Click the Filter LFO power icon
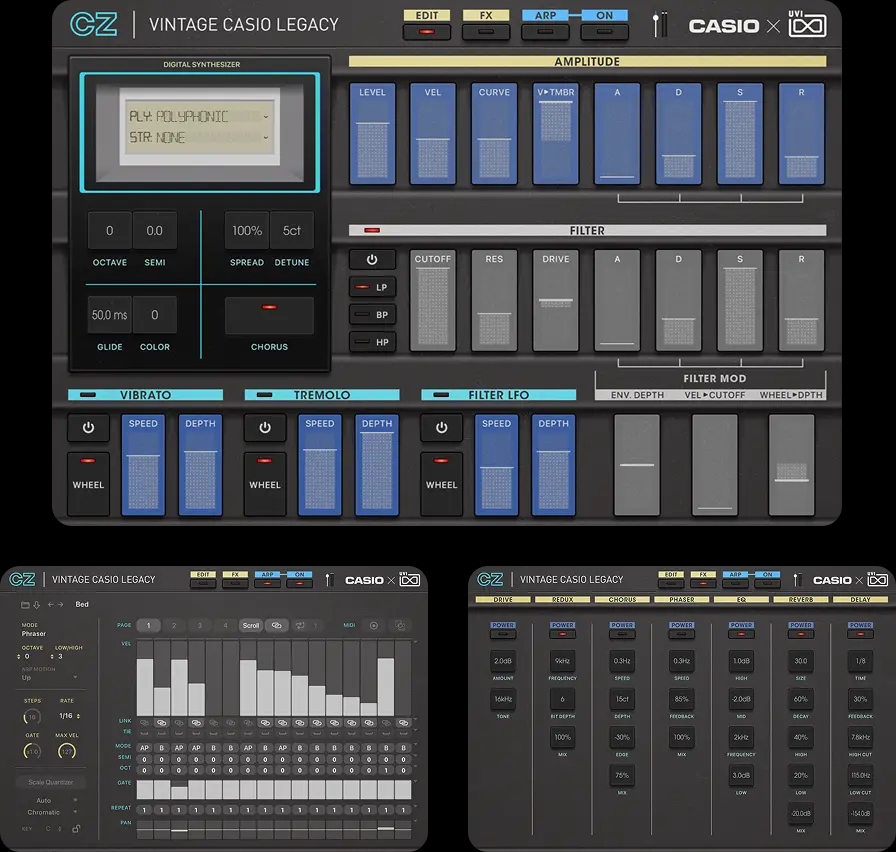This screenshot has width=896, height=852. coord(441,428)
